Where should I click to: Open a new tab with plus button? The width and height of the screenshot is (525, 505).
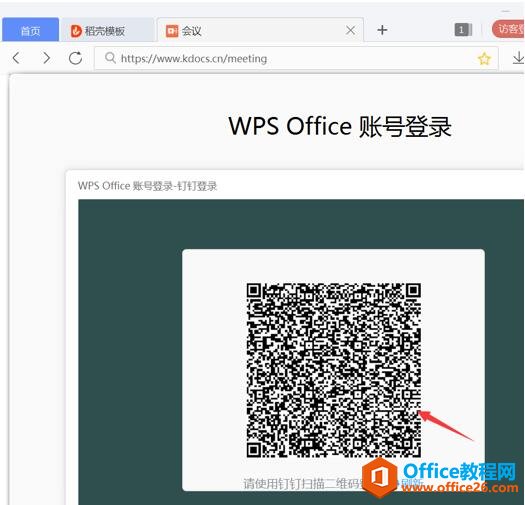[x=382, y=30]
